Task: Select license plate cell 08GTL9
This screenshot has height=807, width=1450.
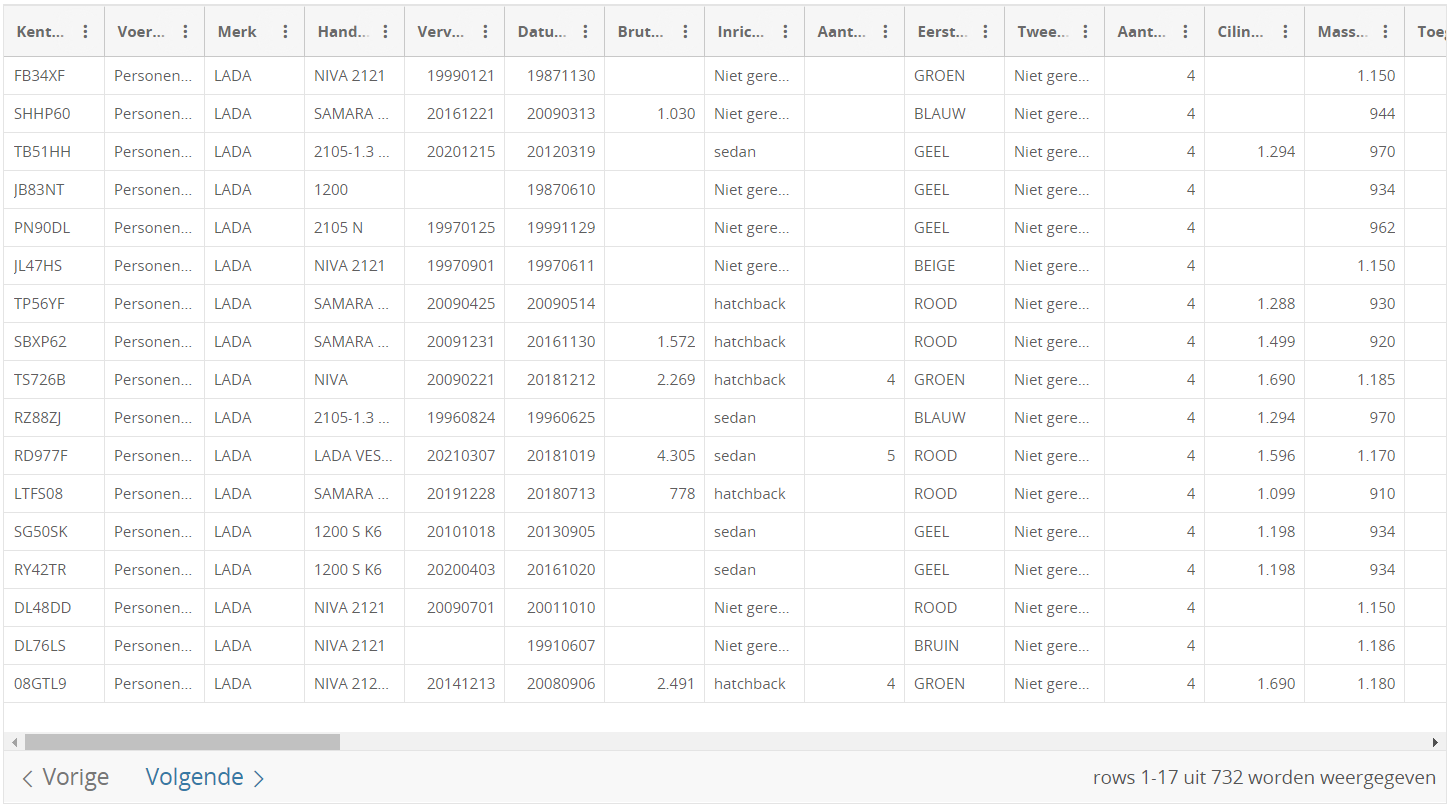Action: pos(54,684)
